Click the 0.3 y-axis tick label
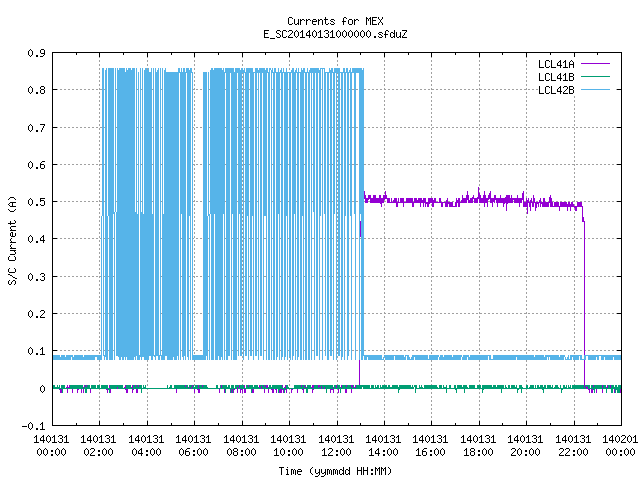The height and width of the screenshot is (480, 640). (x=36, y=277)
